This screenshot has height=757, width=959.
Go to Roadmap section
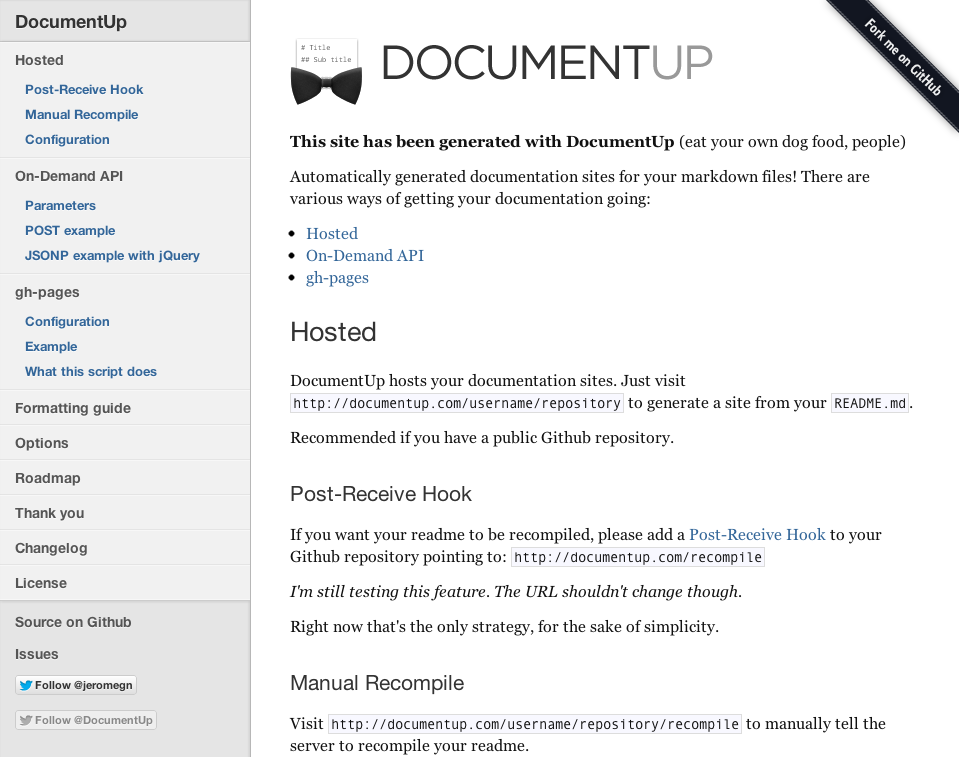pos(48,478)
